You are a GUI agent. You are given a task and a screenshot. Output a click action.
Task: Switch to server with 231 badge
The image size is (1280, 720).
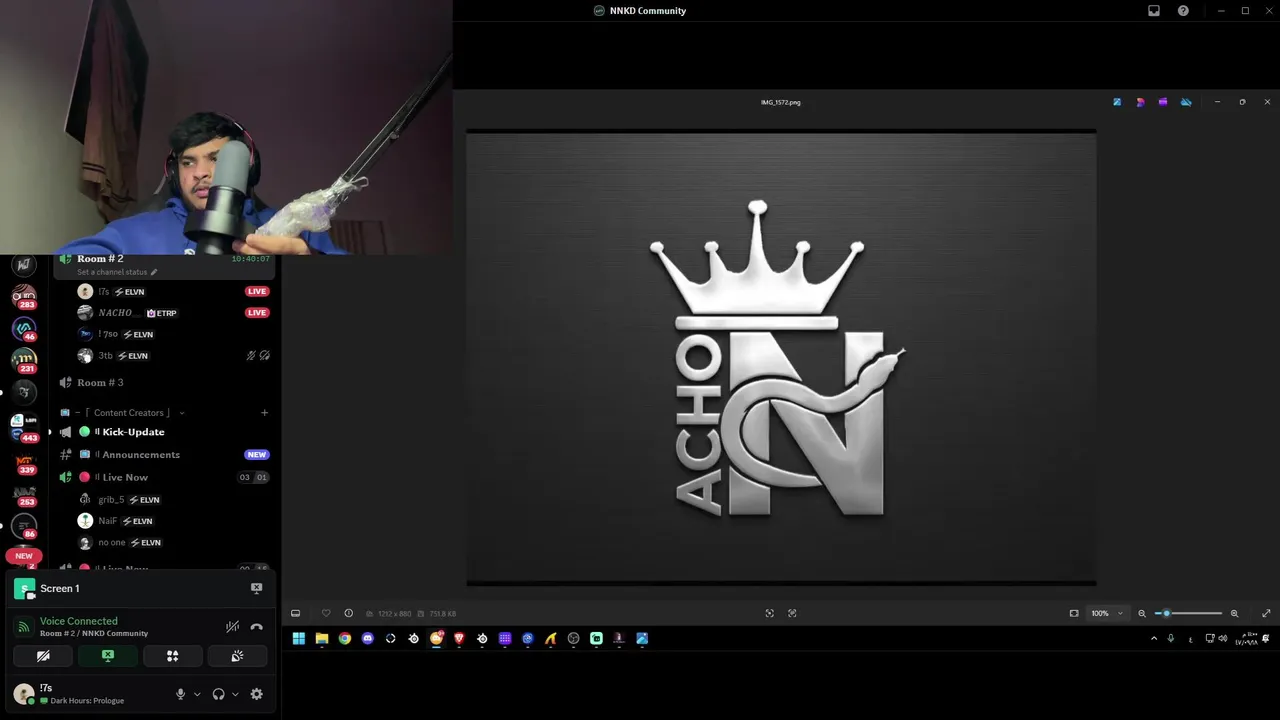tap(24, 361)
